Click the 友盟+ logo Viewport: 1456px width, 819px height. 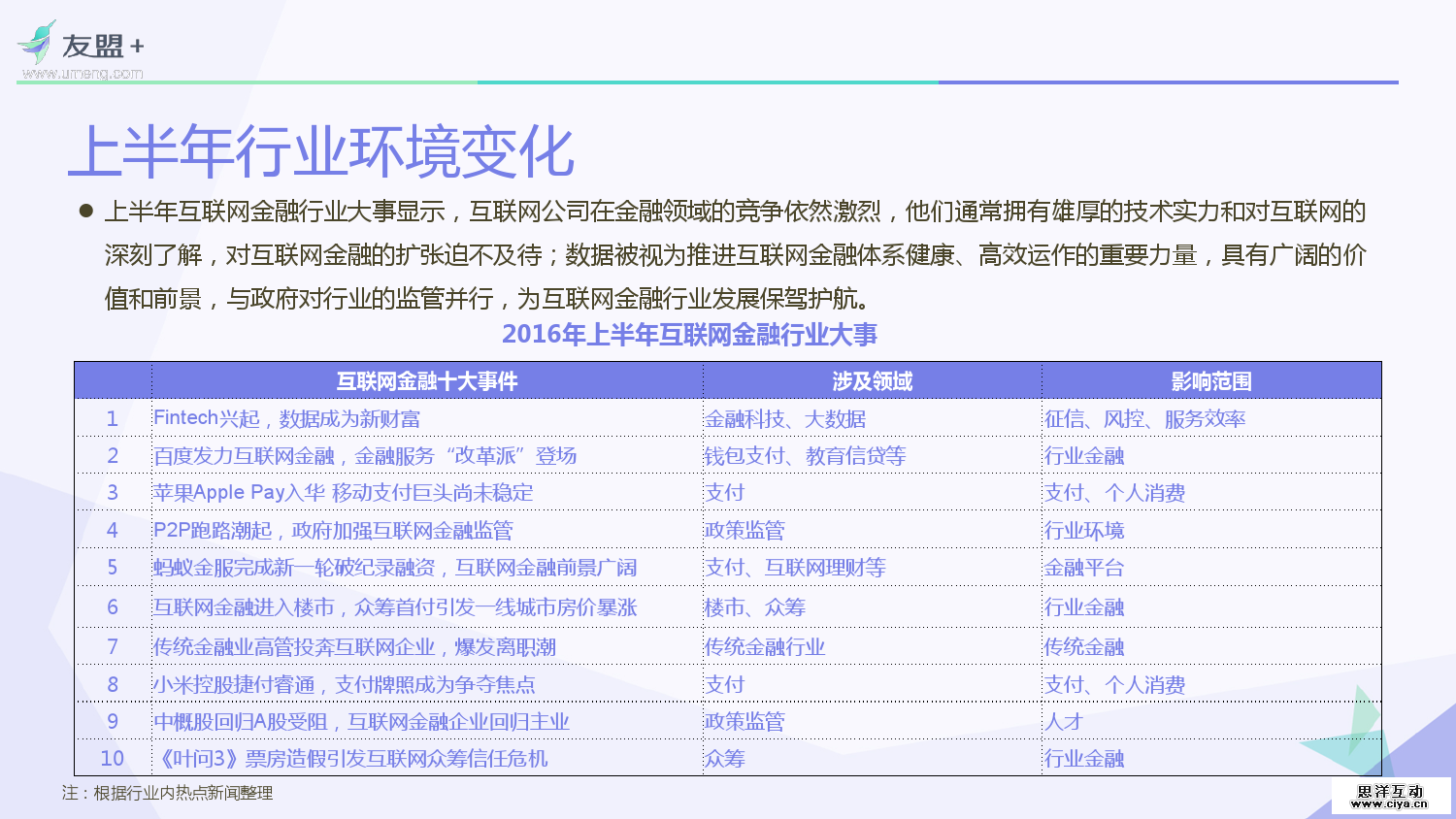point(99,43)
